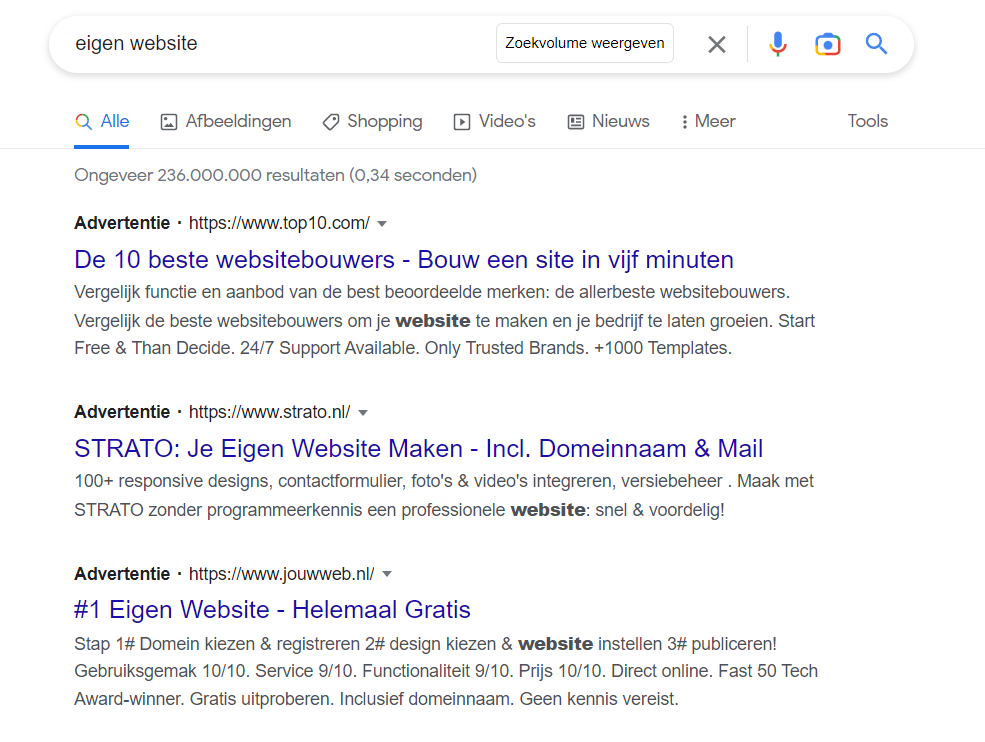Expand the Meer menu with three dots
The height and width of the screenshot is (742, 985).
[707, 122]
